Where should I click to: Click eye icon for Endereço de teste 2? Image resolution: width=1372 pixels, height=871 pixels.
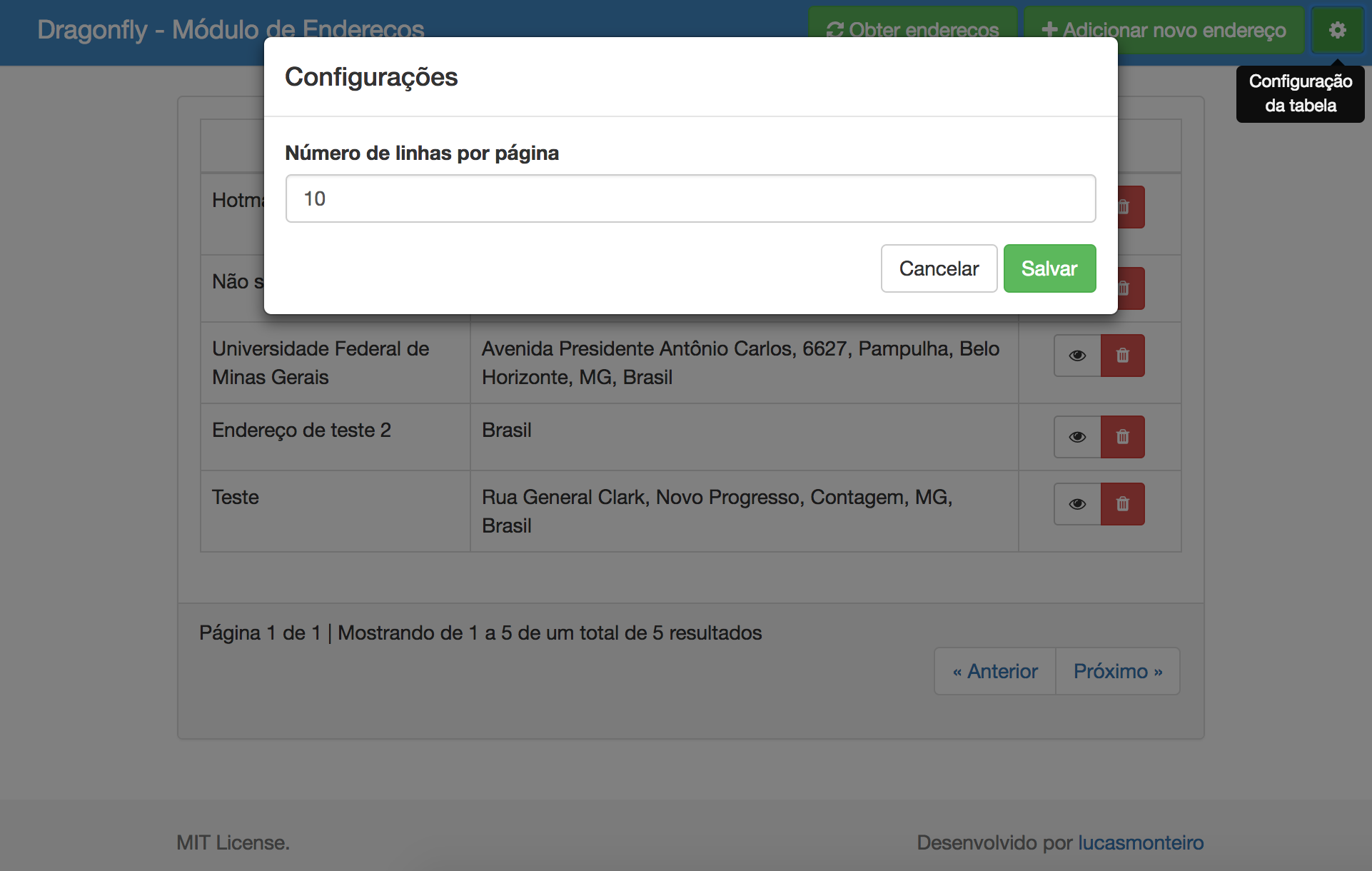click(1077, 437)
